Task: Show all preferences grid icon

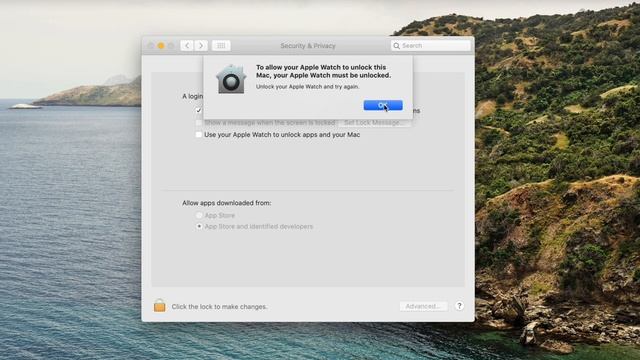Action: (221, 45)
